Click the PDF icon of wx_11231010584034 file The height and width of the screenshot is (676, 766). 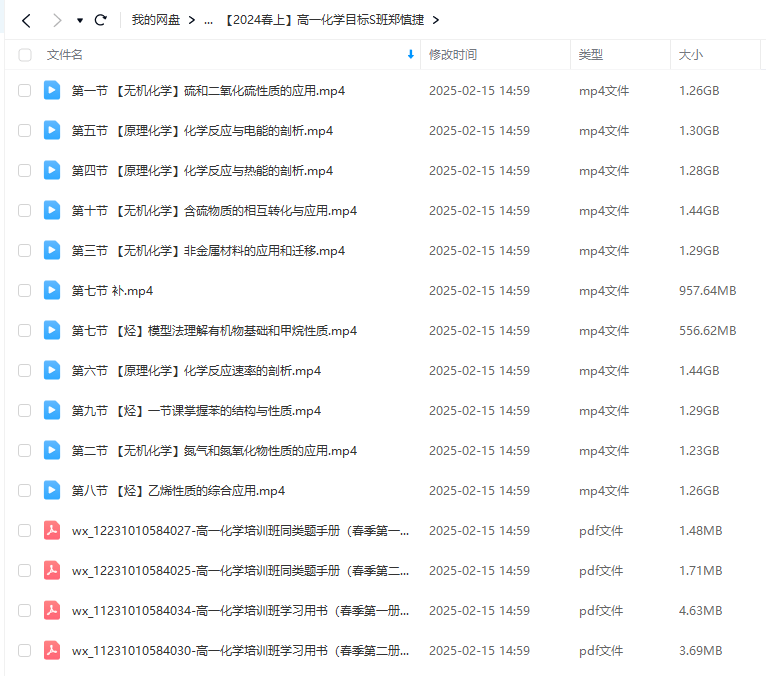pos(52,611)
